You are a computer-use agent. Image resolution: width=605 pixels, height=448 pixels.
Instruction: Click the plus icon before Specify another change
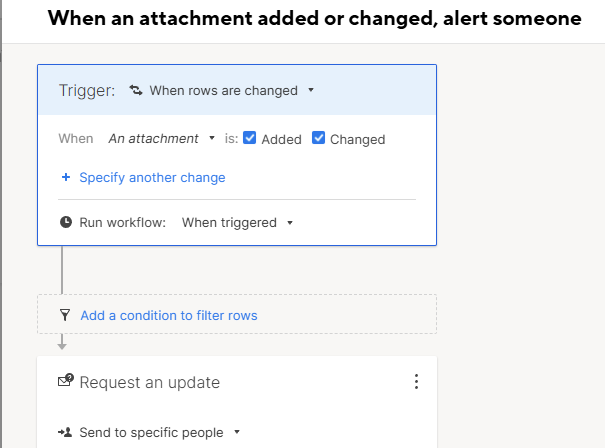pos(66,177)
